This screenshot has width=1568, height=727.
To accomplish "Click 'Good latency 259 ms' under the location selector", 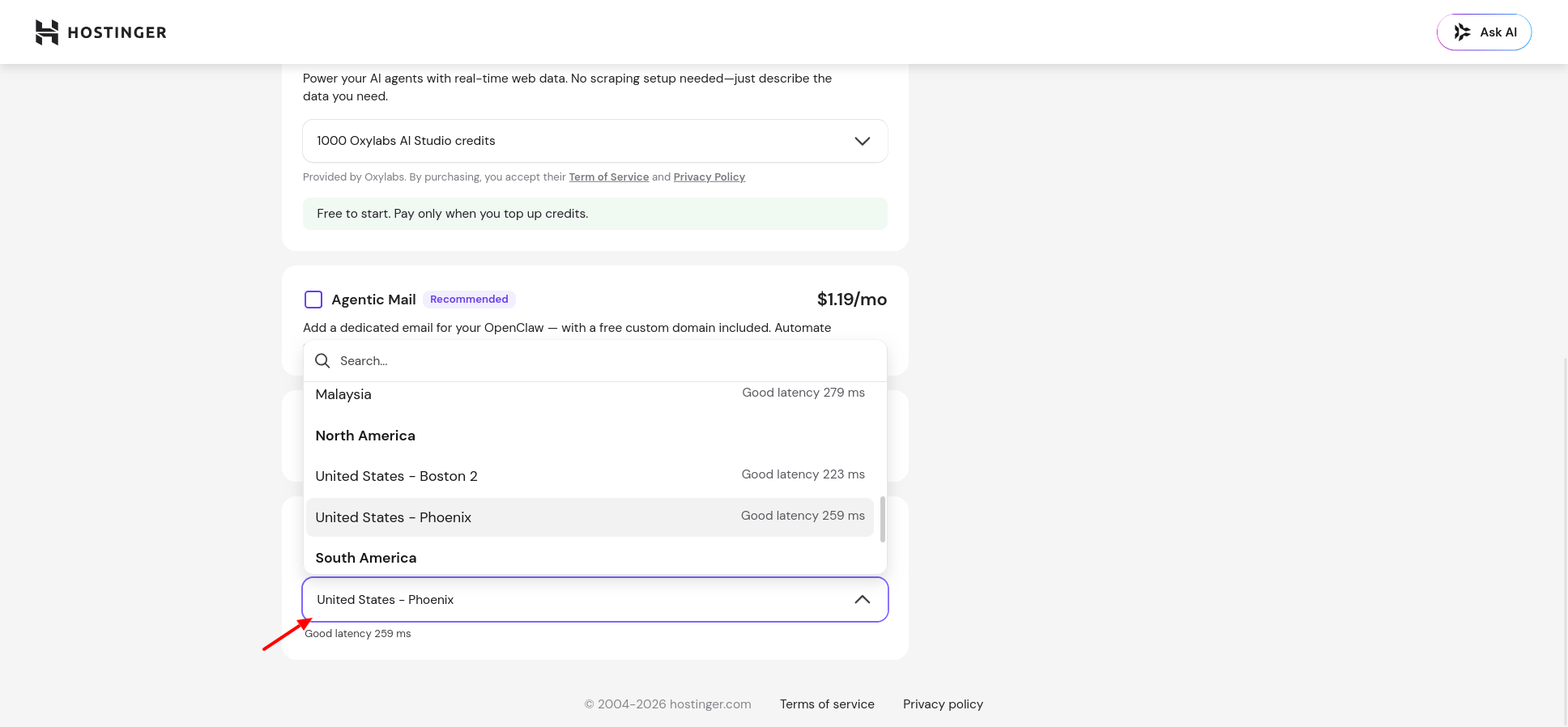I will click(x=358, y=634).
